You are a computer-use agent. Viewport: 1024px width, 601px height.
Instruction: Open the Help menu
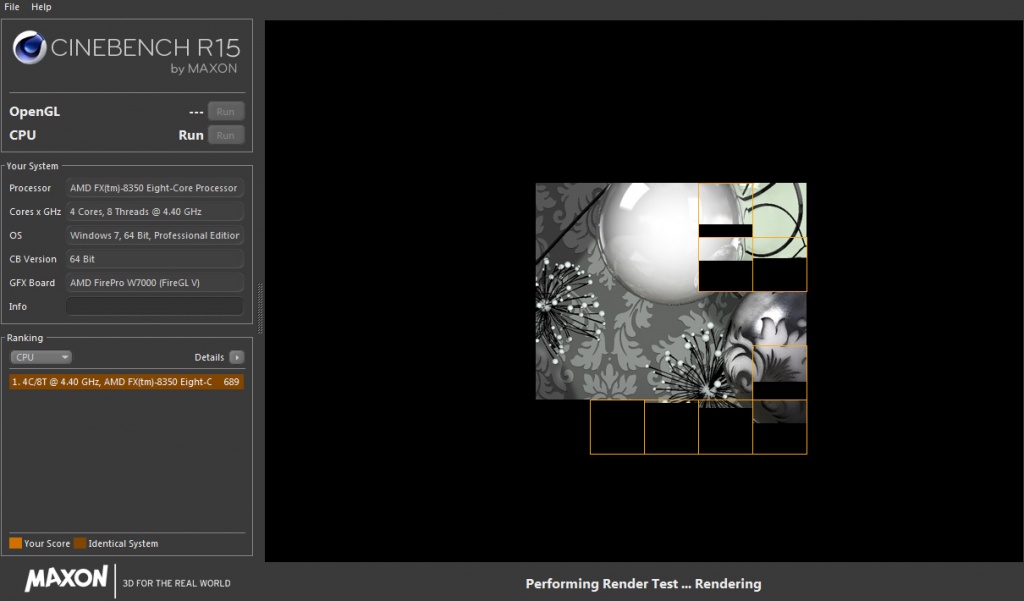[41, 7]
